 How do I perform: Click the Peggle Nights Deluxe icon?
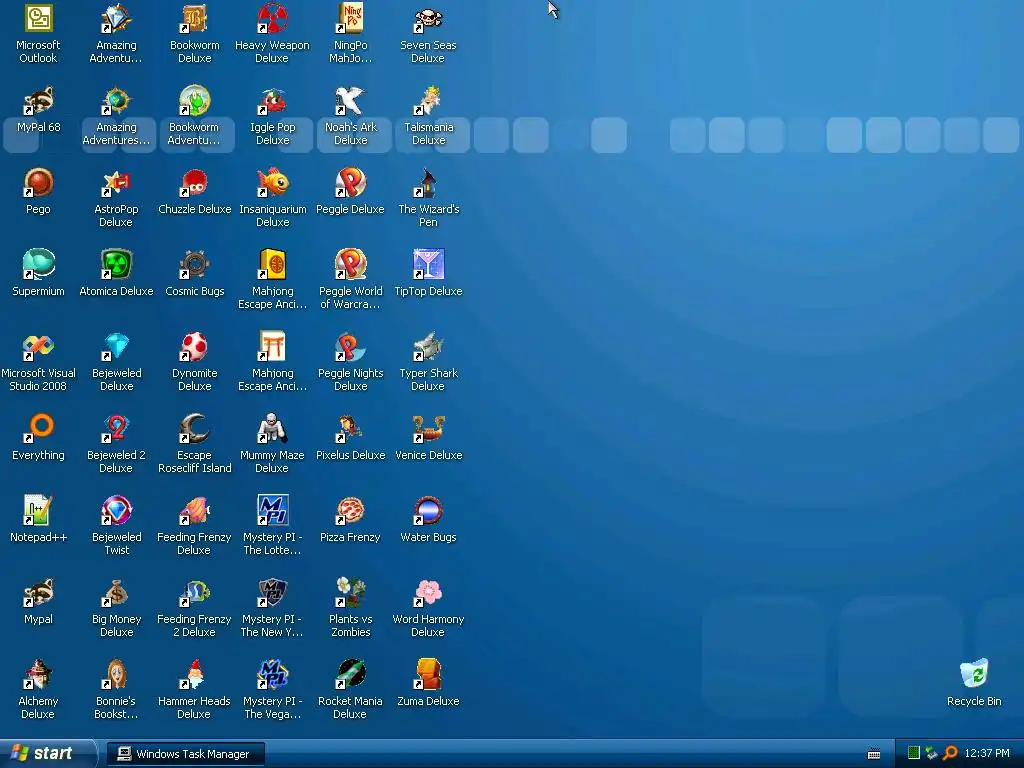click(x=351, y=347)
